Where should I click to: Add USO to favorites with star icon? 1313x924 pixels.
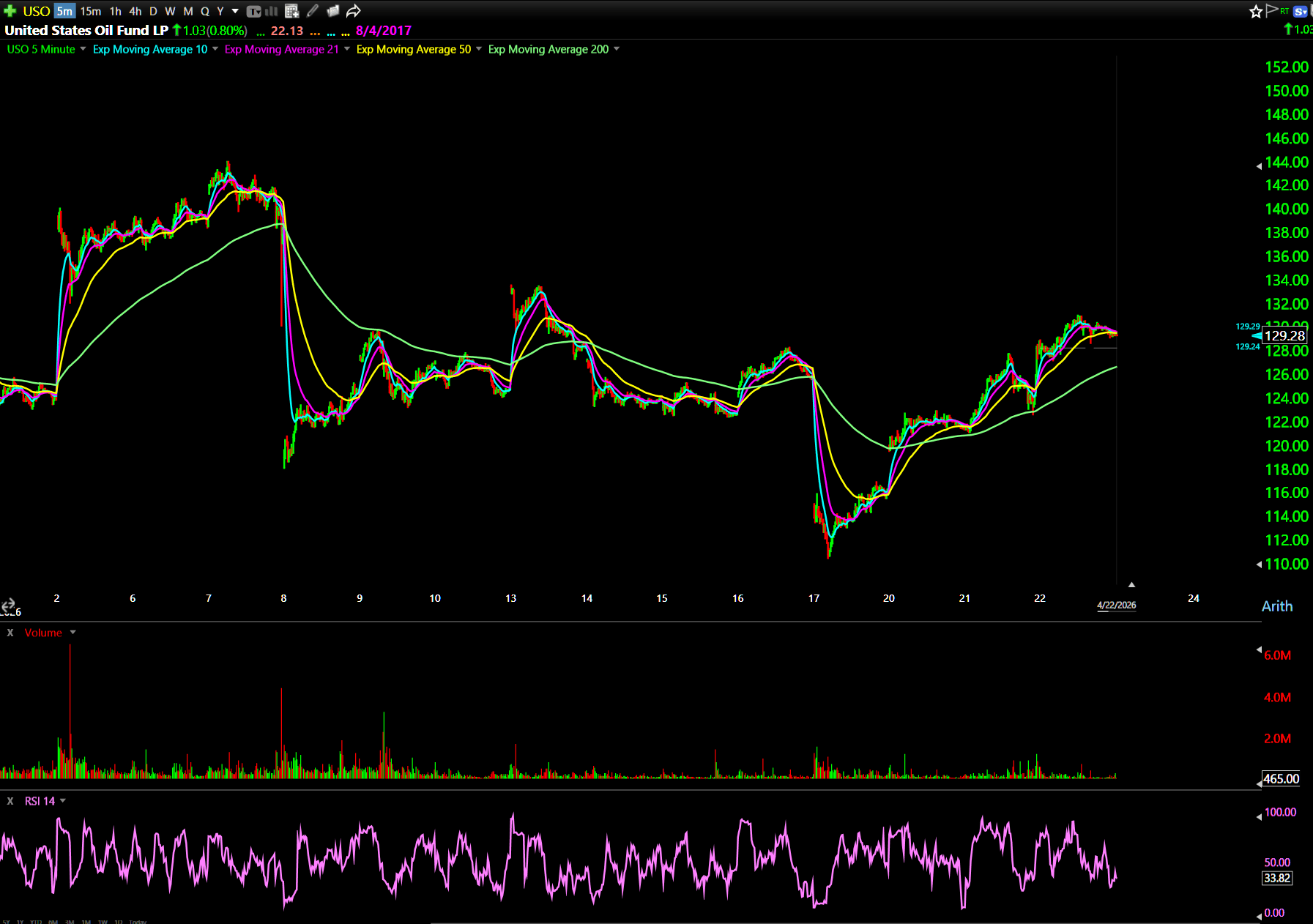click(1256, 11)
